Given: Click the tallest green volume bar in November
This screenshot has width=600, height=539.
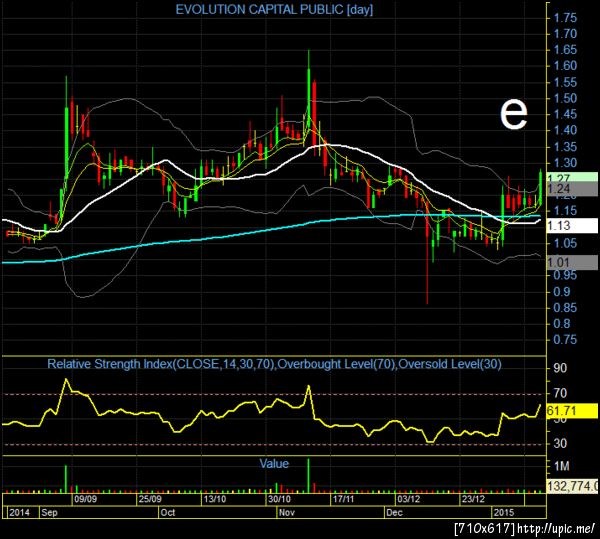Looking at the screenshot, I should (x=308, y=475).
